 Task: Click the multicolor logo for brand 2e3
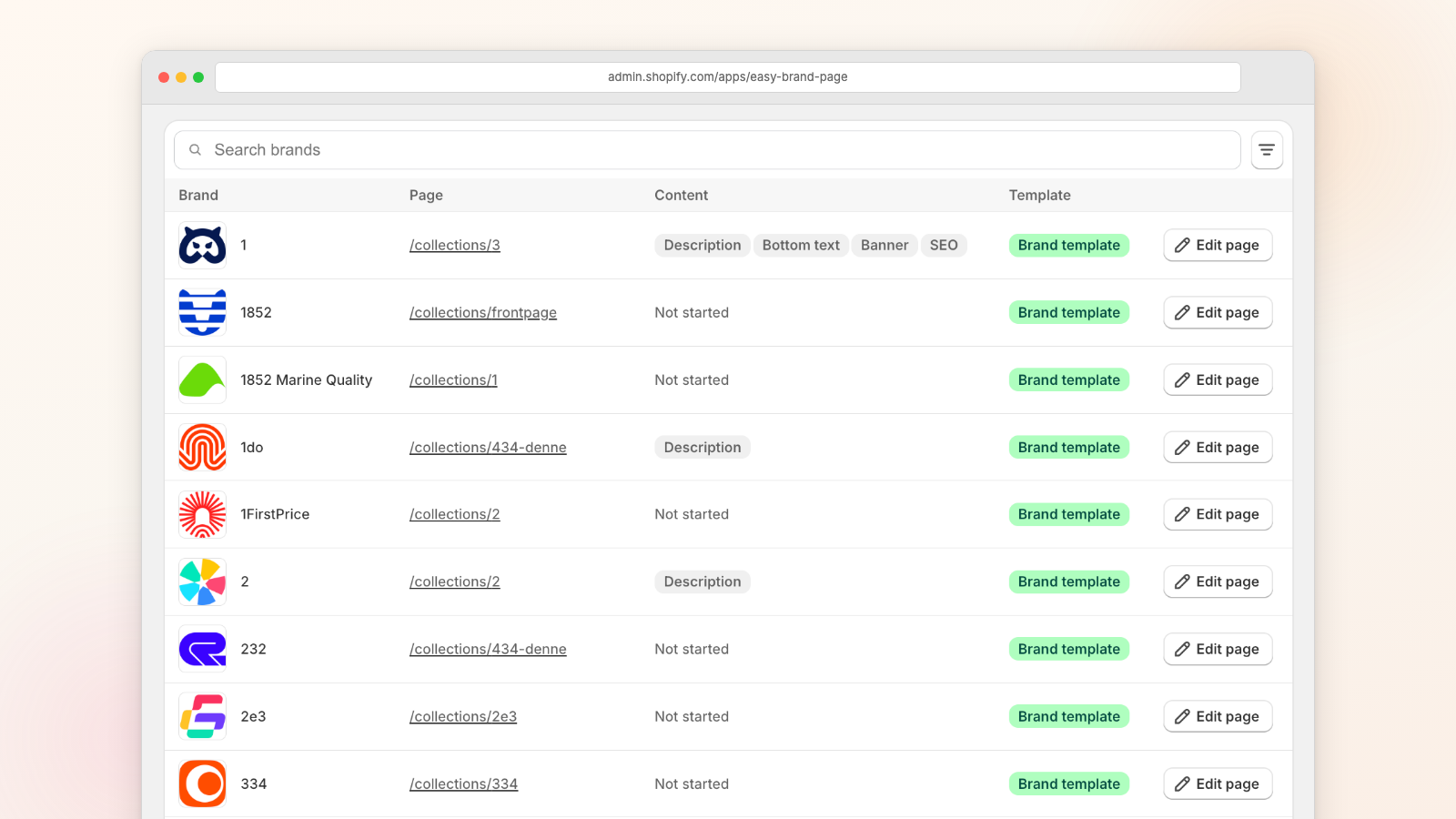click(x=202, y=716)
